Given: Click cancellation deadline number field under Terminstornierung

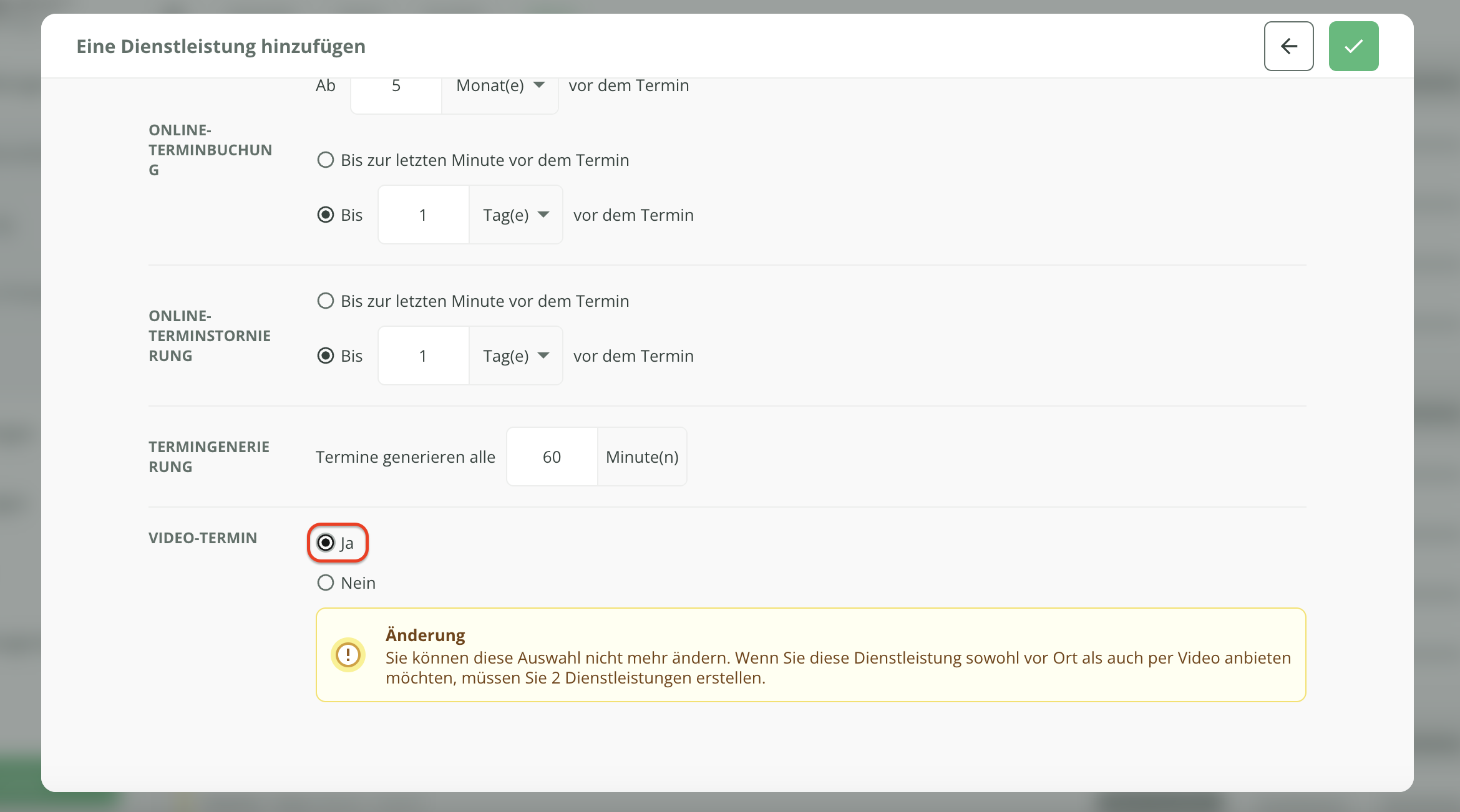Looking at the screenshot, I should (423, 356).
